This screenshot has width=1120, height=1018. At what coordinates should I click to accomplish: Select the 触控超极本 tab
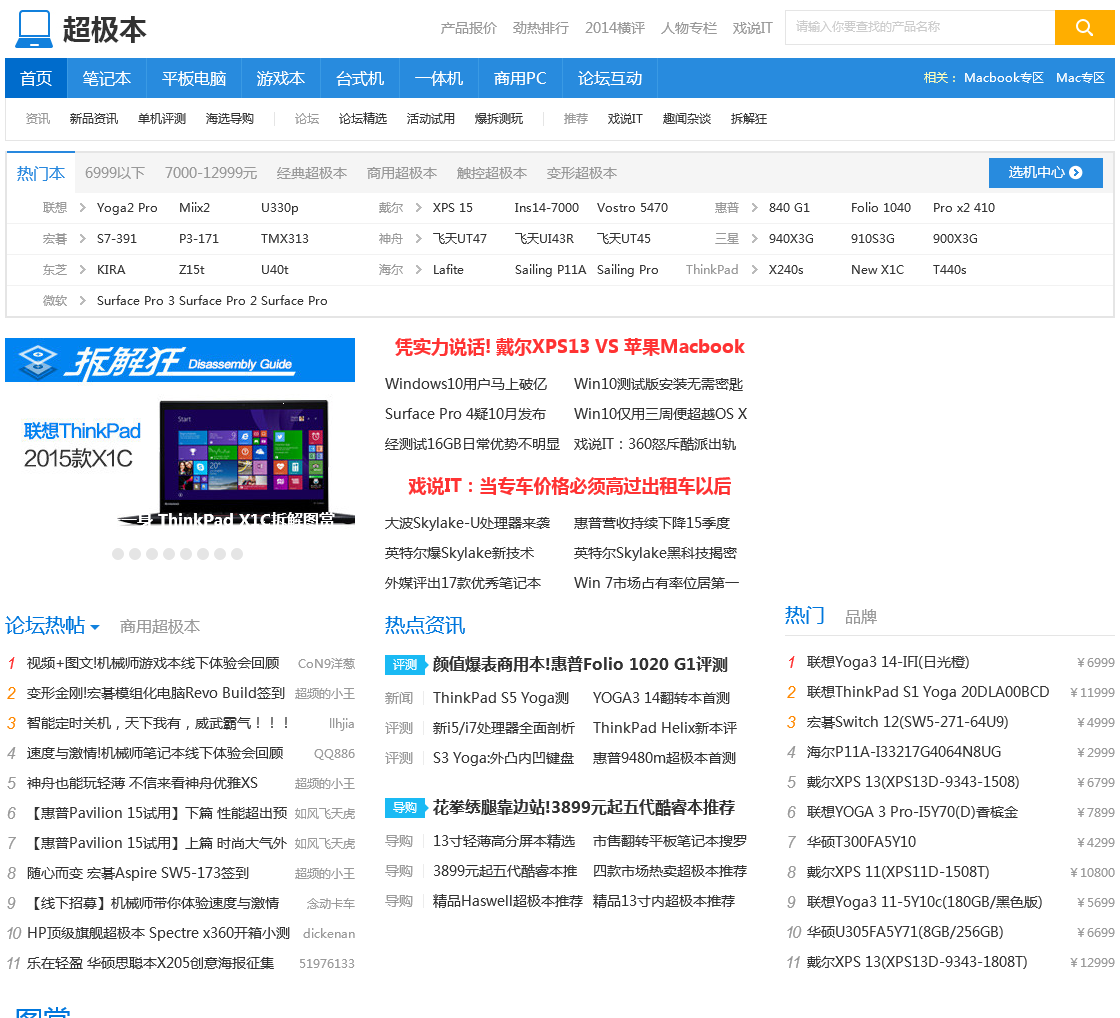coord(491,173)
